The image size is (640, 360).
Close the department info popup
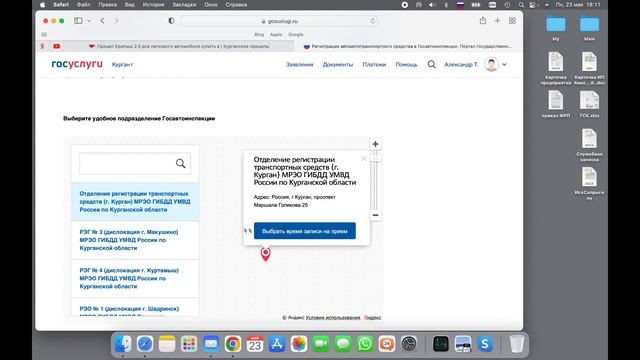click(364, 158)
